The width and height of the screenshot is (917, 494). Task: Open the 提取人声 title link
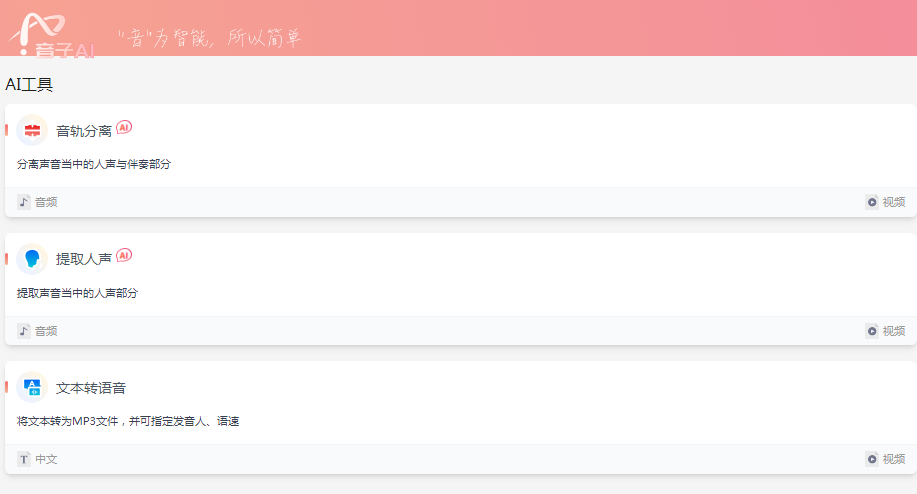coord(84,259)
